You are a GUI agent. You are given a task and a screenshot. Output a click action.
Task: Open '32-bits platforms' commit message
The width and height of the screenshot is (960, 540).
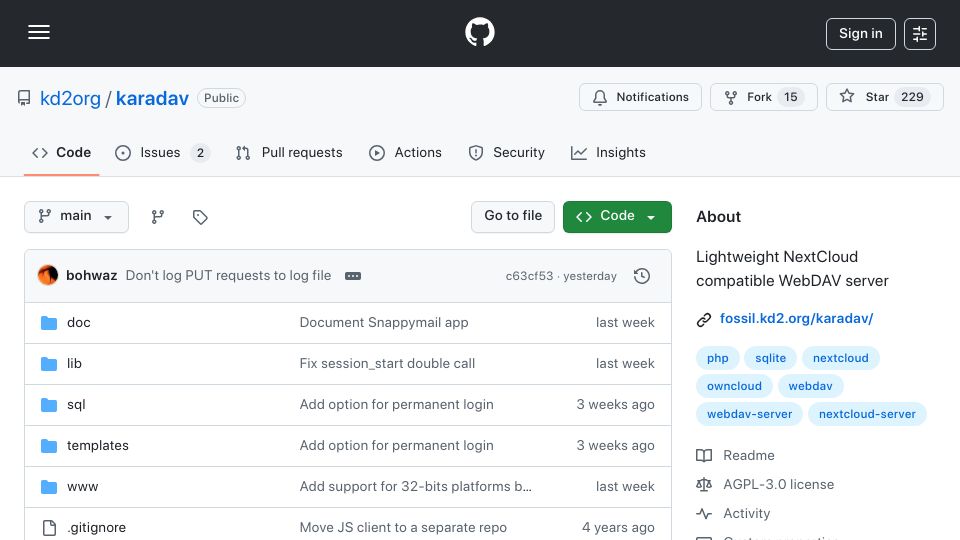tap(415, 487)
